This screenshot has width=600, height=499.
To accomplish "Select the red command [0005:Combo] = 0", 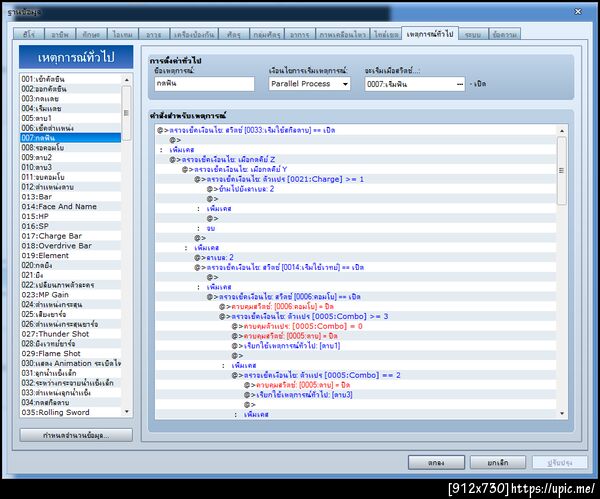I will [x=356, y=326].
